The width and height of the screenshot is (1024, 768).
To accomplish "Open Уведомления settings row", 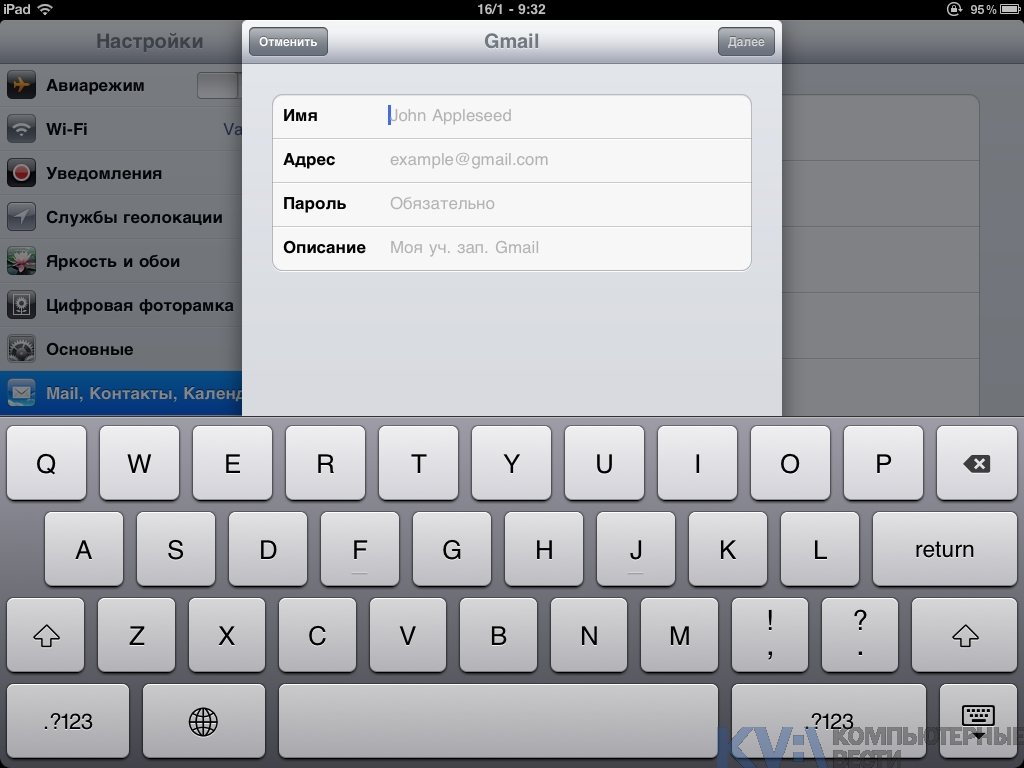I will [x=121, y=173].
